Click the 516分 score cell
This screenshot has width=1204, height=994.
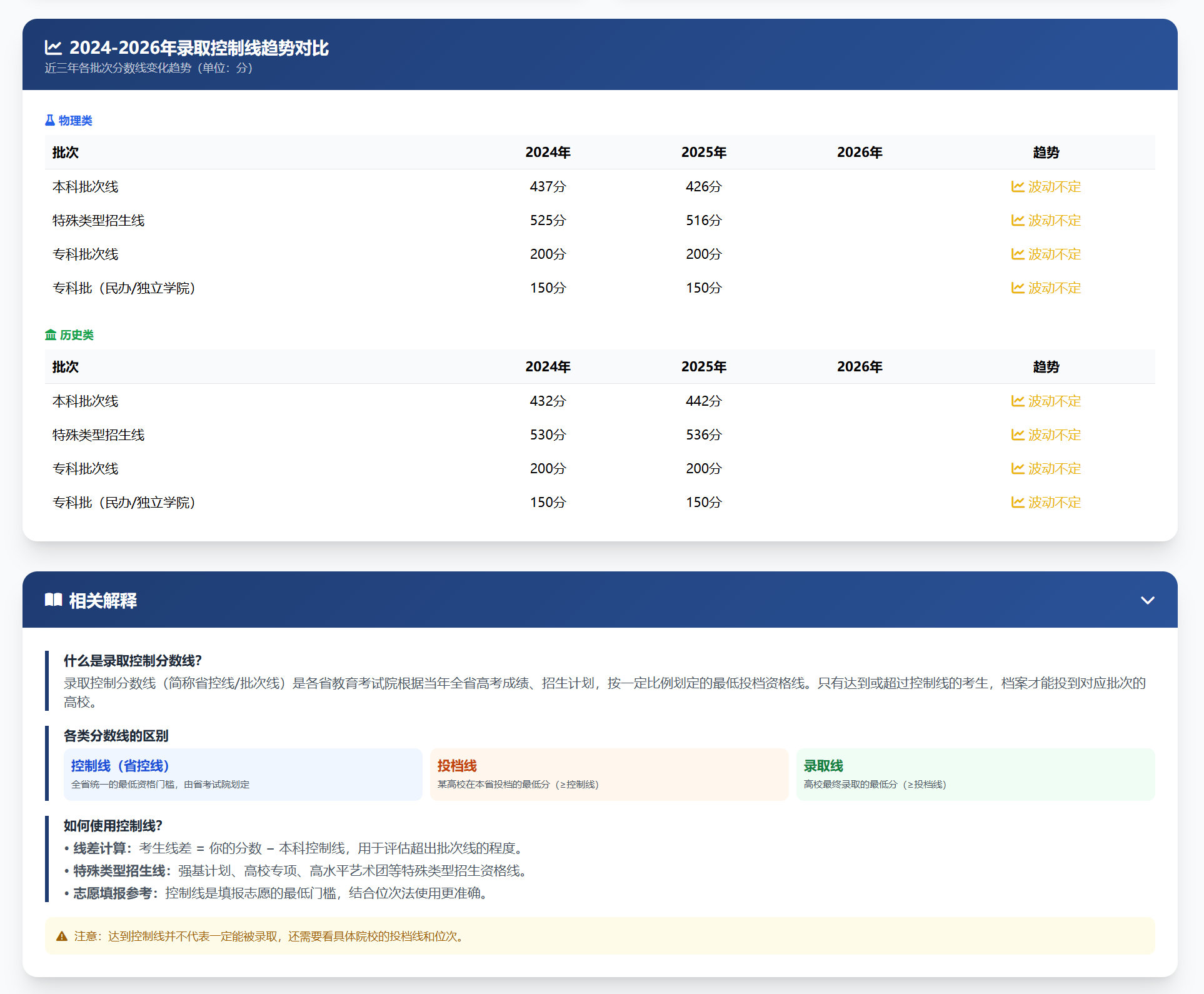(704, 220)
